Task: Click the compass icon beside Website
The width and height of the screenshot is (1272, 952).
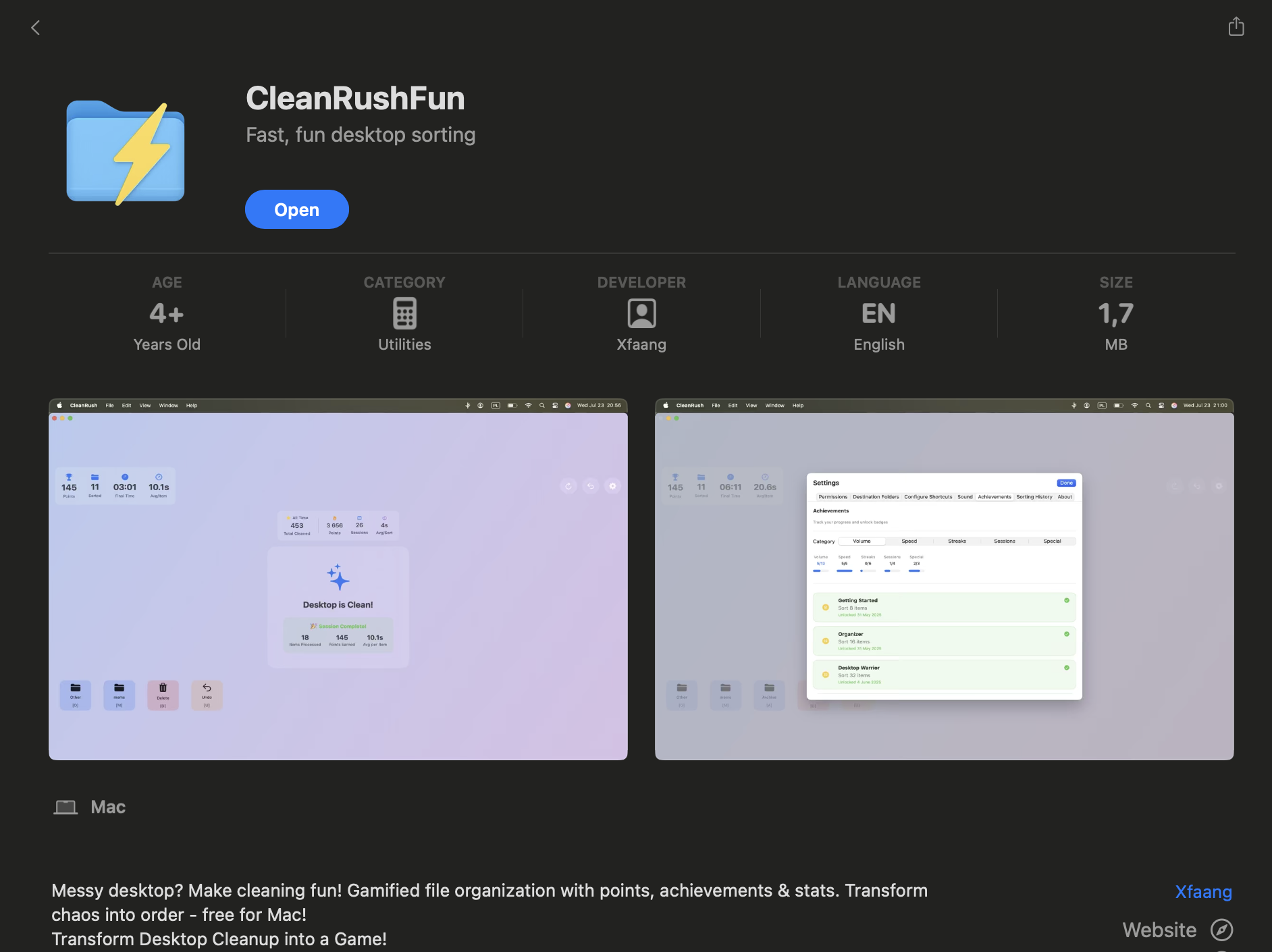Action: click(x=1221, y=930)
